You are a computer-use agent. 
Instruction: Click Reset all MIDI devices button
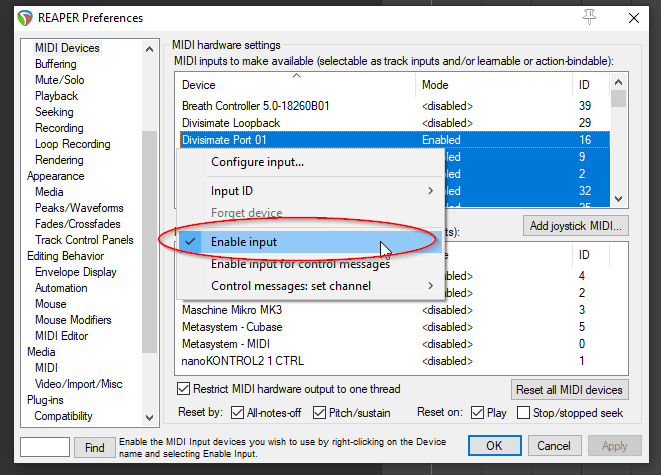(x=569, y=390)
